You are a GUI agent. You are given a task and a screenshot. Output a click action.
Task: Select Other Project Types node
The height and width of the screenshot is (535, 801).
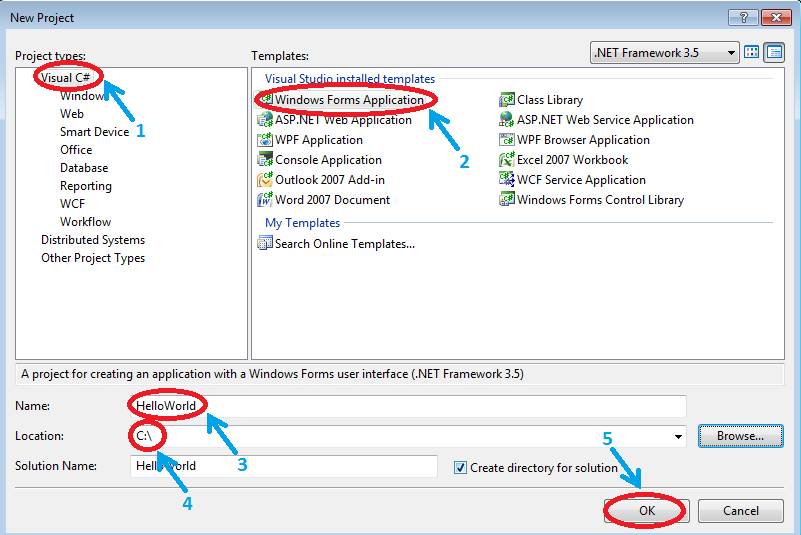tap(93, 258)
